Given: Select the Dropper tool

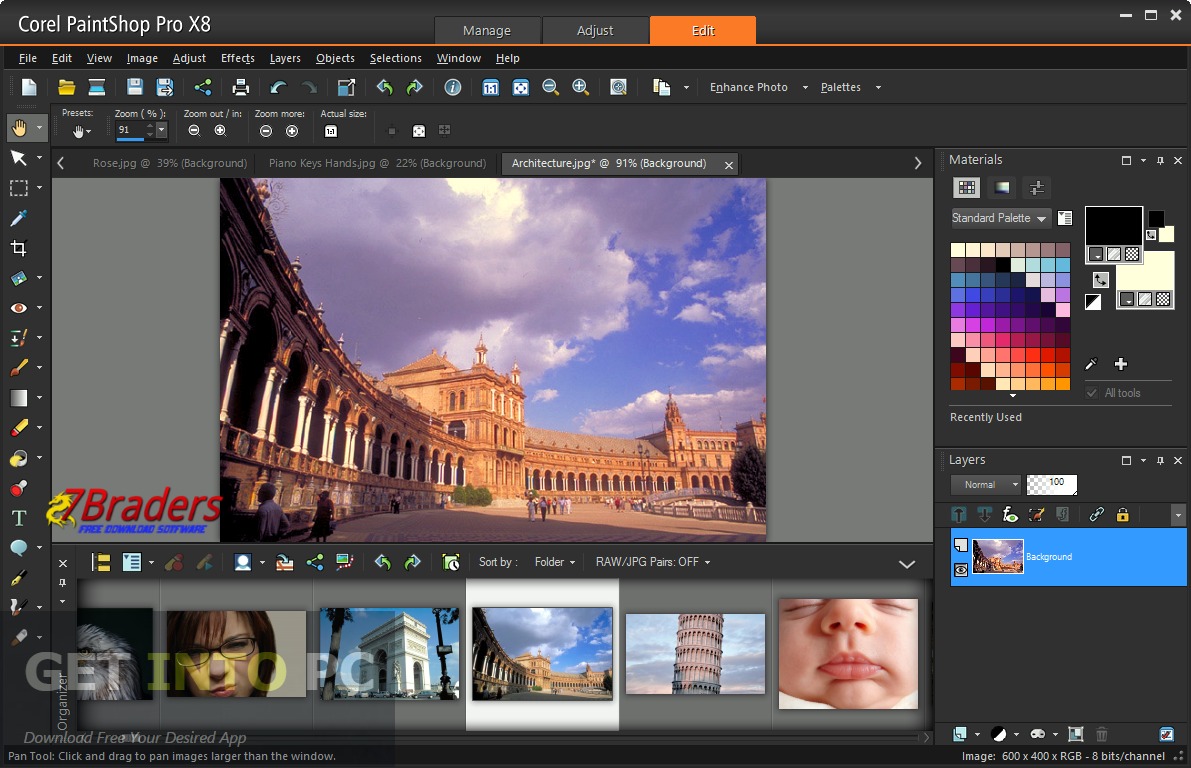Looking at the screenshot, I should tap(19, 218).
